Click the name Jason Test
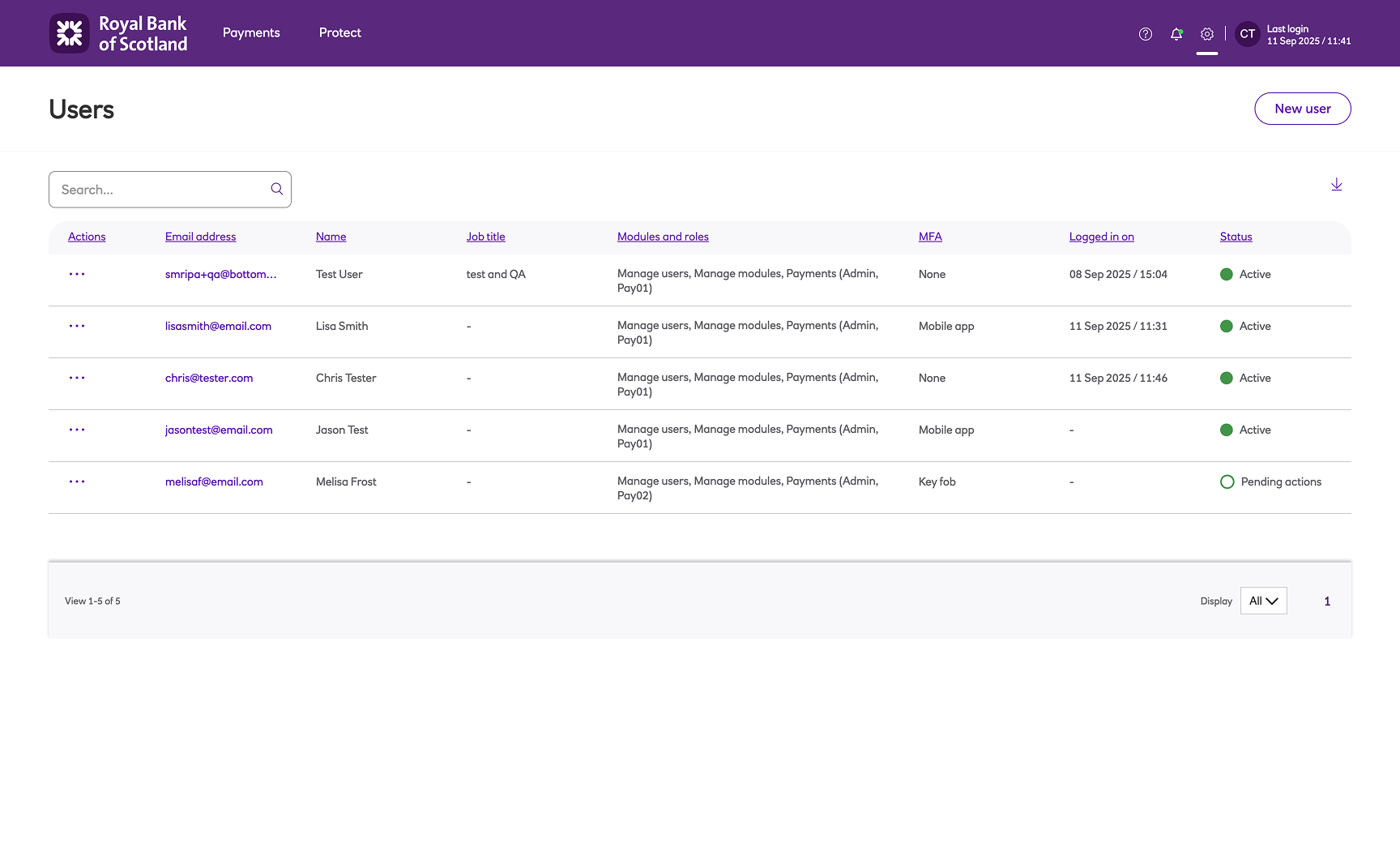The image size is (1400, 843). 342,430
